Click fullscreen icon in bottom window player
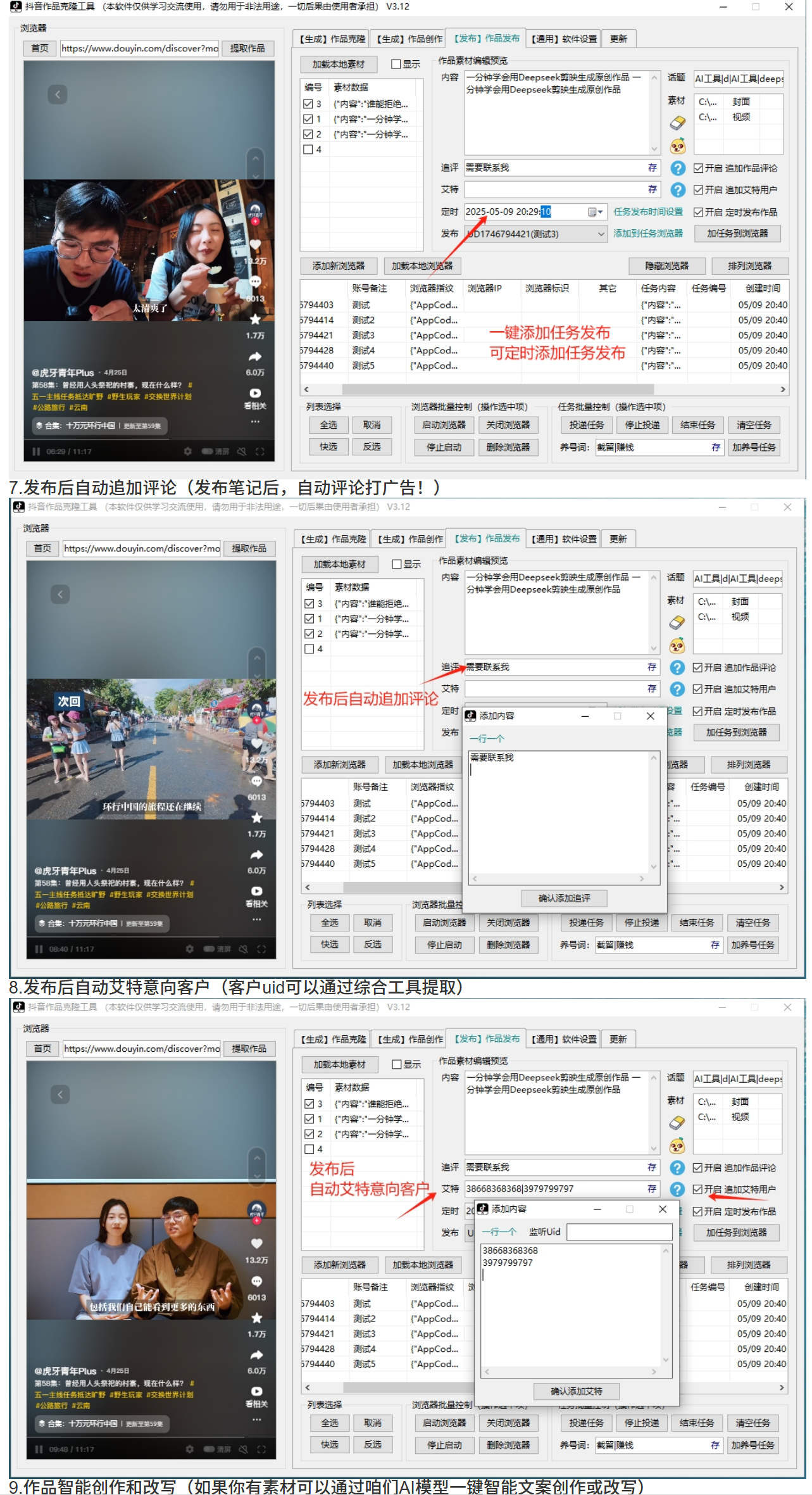 coord(261,1449)
